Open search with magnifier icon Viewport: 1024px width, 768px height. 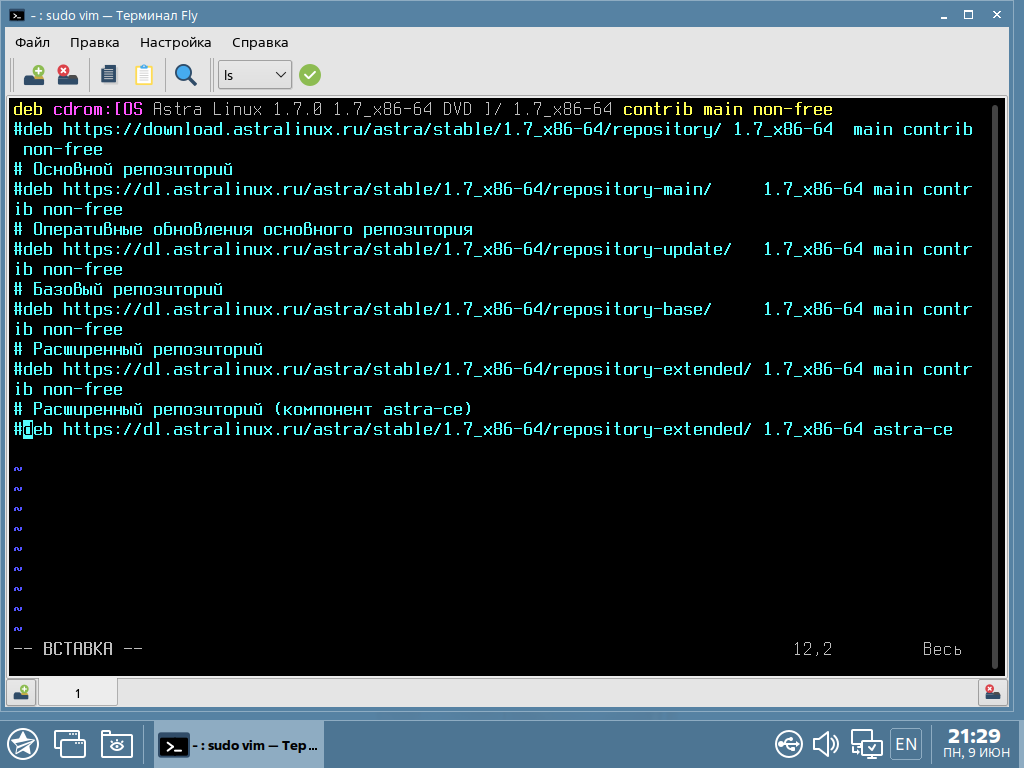tap(185, 75)
